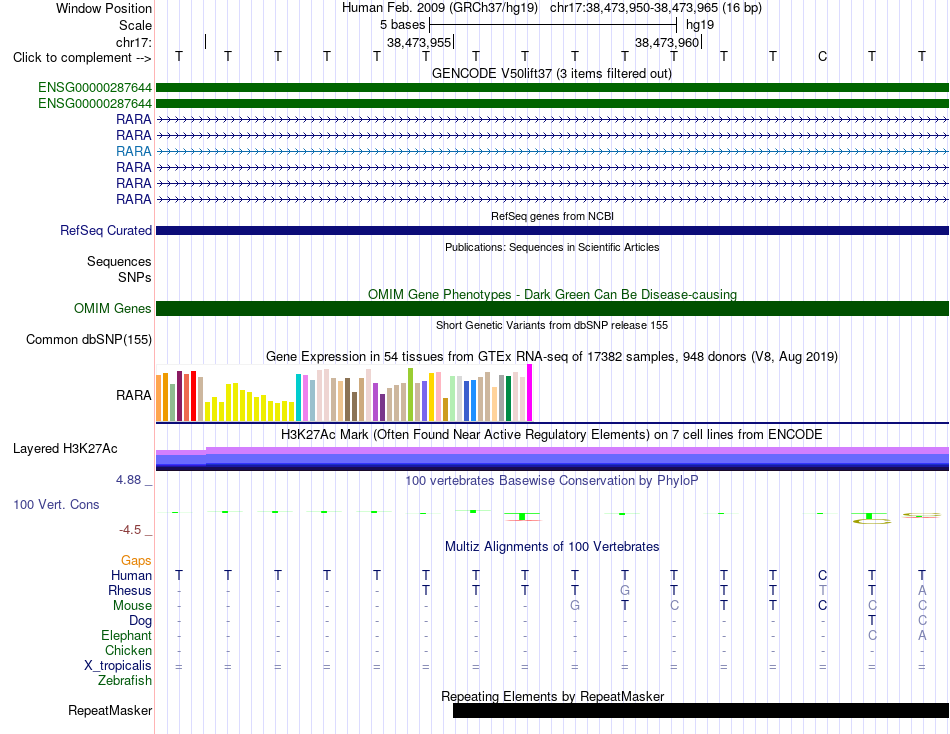Open the GENCODE V50lift37 track title

tap(552, 73)
